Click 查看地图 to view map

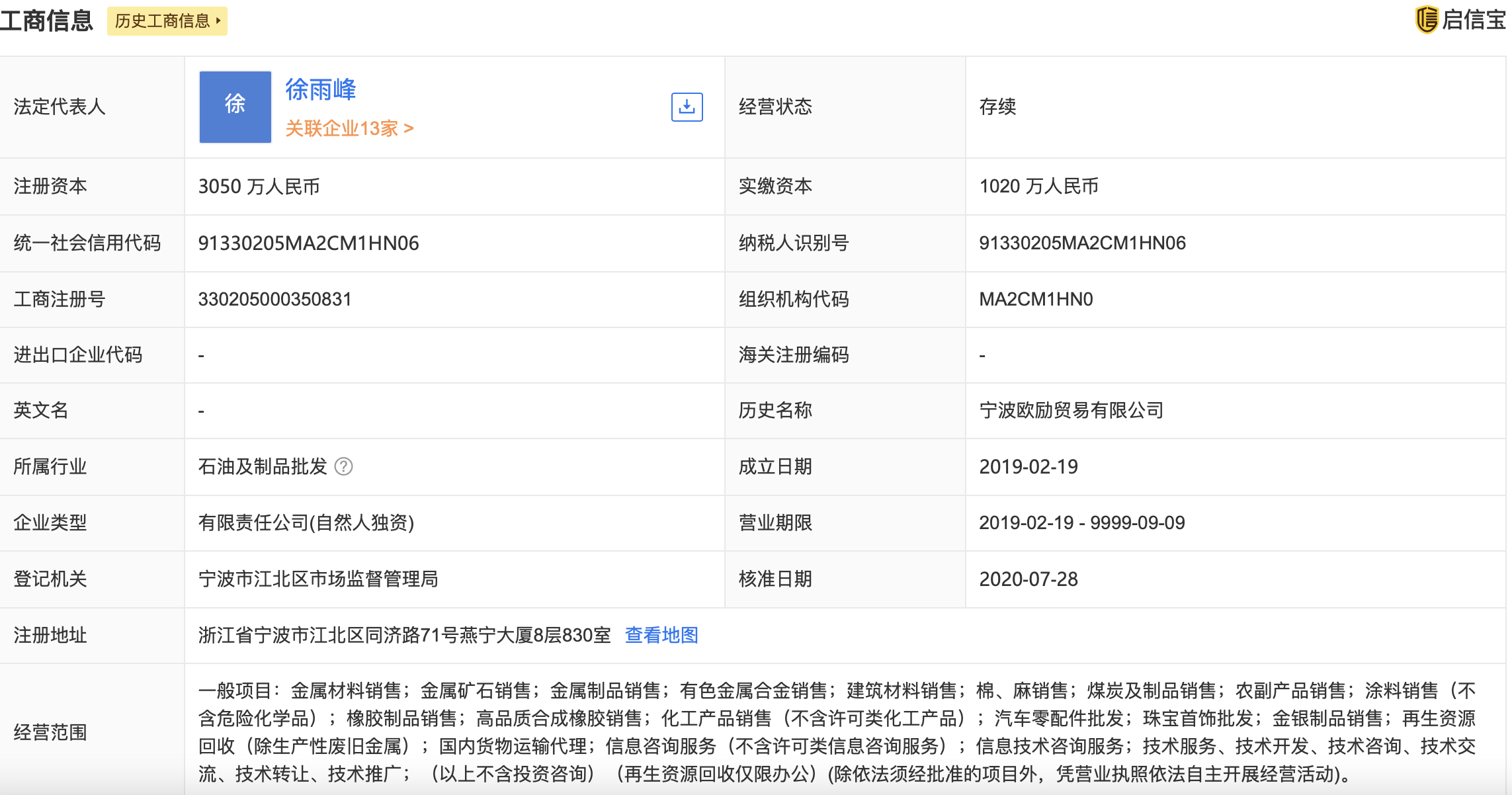[661, 636]
